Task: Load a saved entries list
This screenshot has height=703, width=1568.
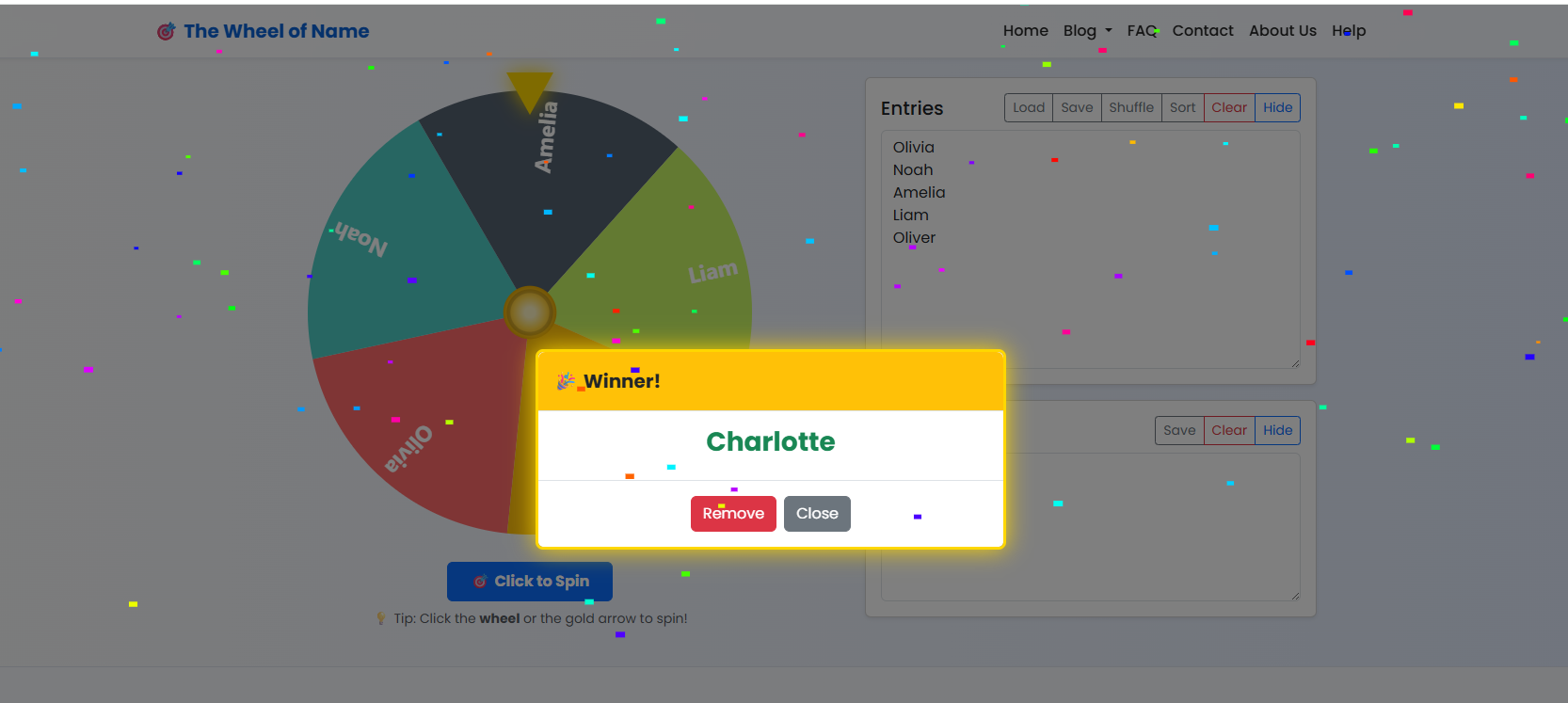Action: click(1028, 107)
